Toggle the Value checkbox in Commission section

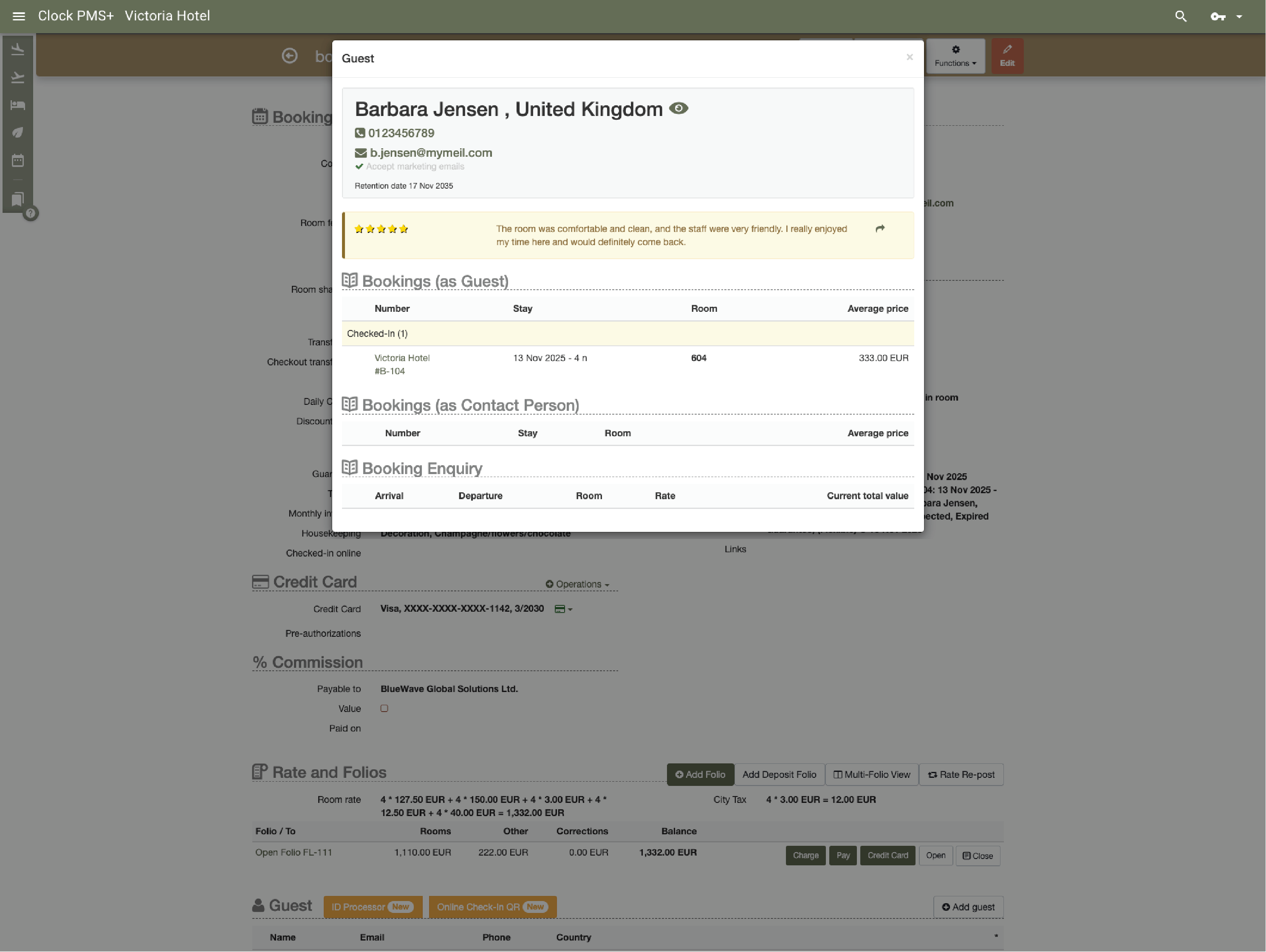pyautogui.click(x=384, y=708)
